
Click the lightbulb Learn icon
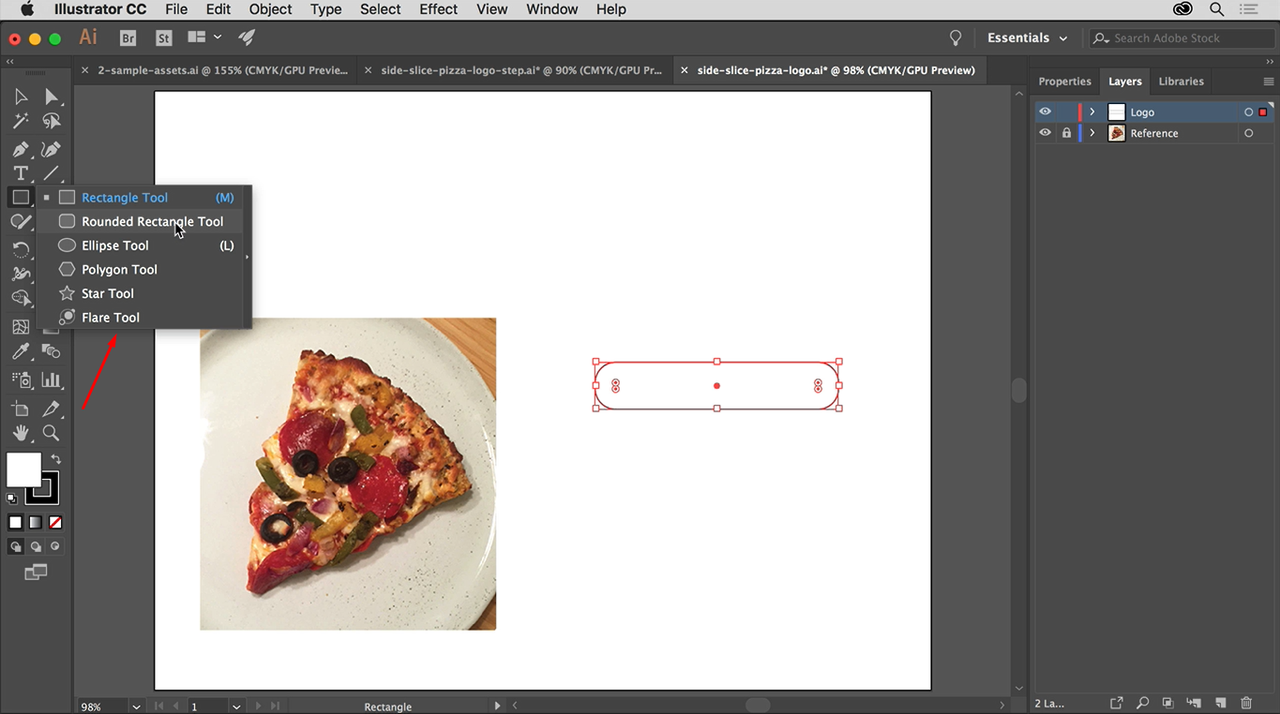[x=955, y=38]
